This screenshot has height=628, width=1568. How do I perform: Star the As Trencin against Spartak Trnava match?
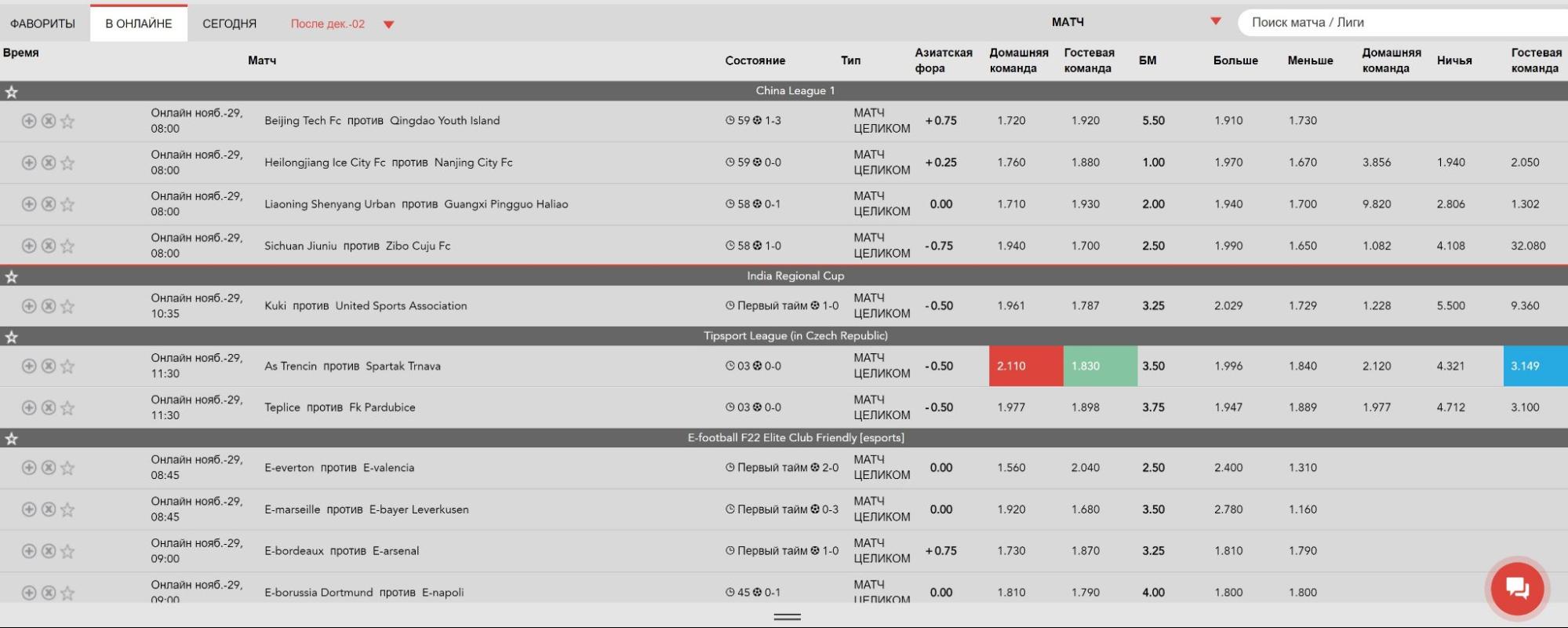pyautogui.click(x=67, y=366)
